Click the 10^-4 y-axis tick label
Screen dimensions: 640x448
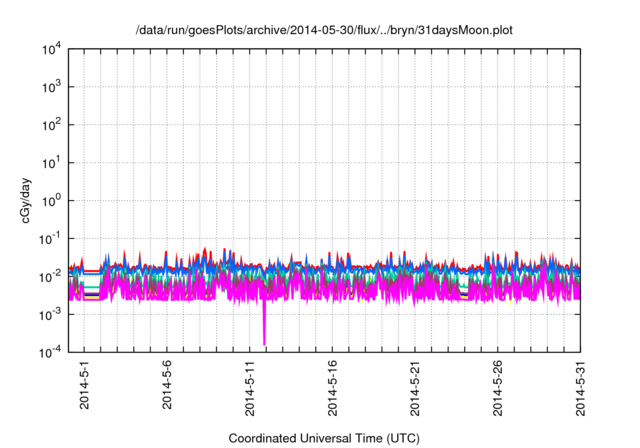[52, 352]
